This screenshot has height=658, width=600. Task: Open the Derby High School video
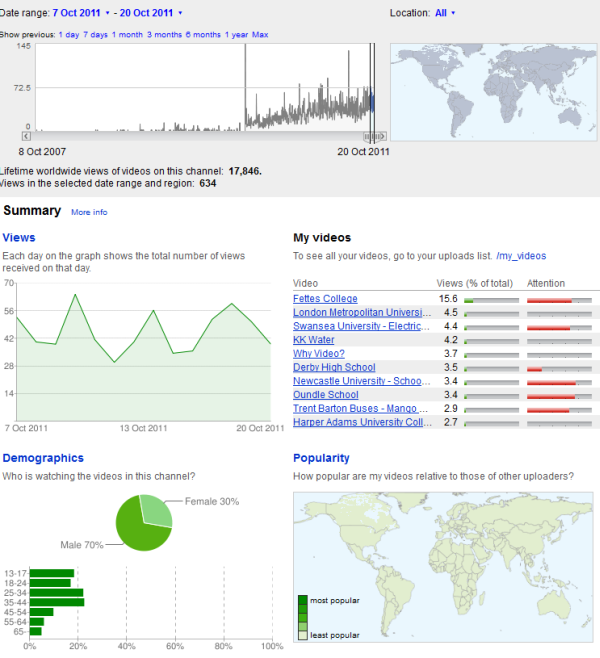(334, 368)
